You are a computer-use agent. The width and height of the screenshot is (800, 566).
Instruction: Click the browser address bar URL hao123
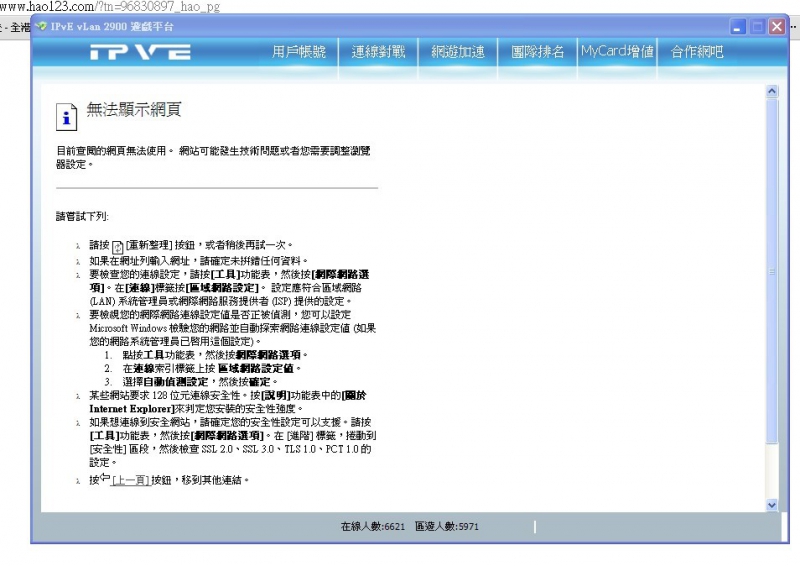pyautogui.click(x=110, y=7)
